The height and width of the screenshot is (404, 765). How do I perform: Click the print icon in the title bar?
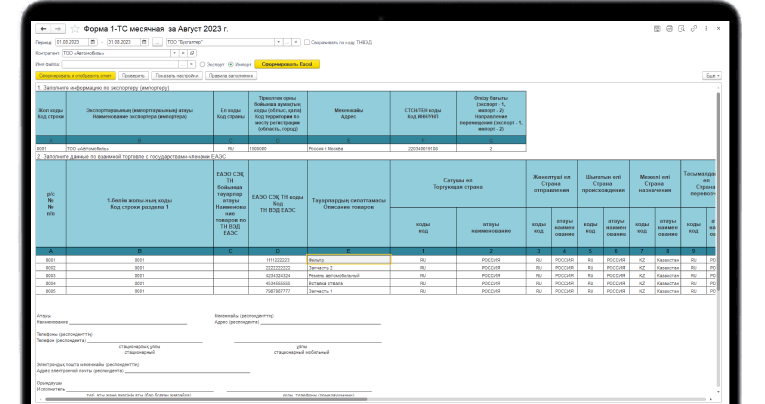pos(669,29)
